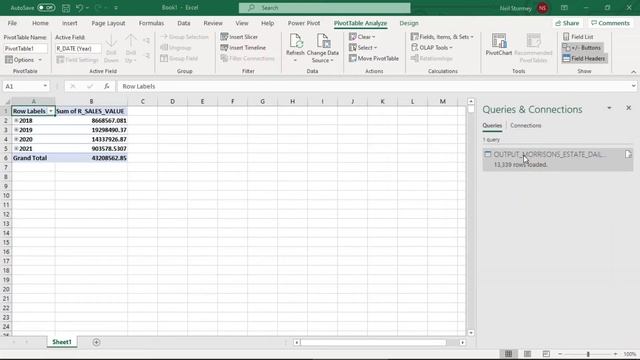The image size is (640, 360).
Task: Toggle the Field List button
Action: coord(578,37)
